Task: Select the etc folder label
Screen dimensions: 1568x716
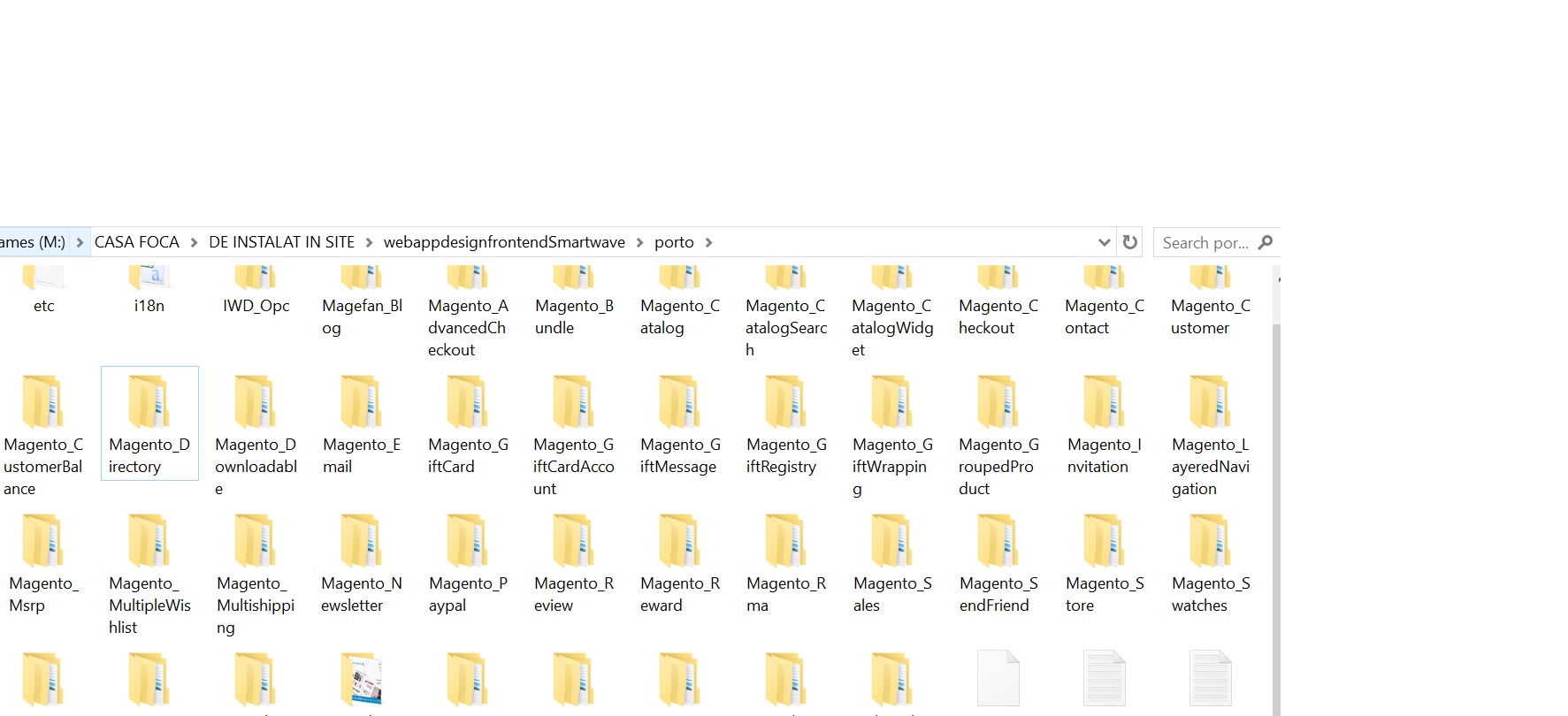Action: pyautogui.click(x=43, y=306)
